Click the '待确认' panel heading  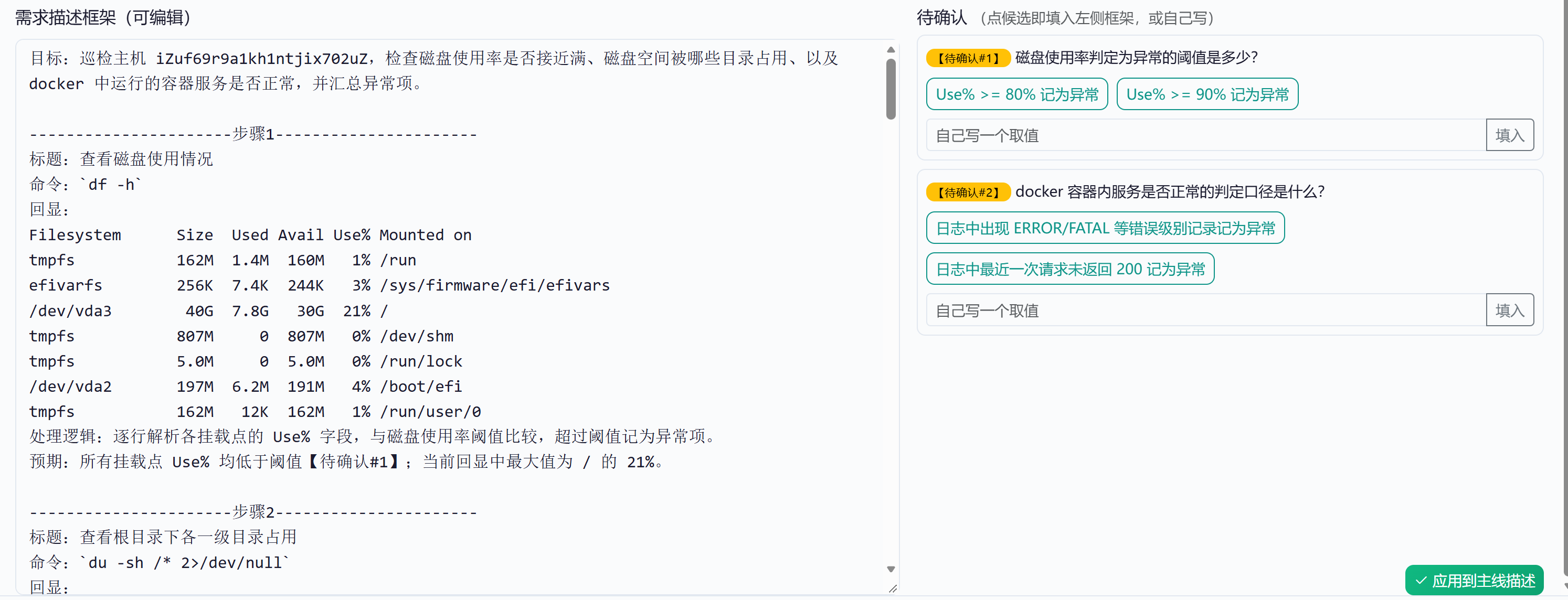[x=941, y=18]
